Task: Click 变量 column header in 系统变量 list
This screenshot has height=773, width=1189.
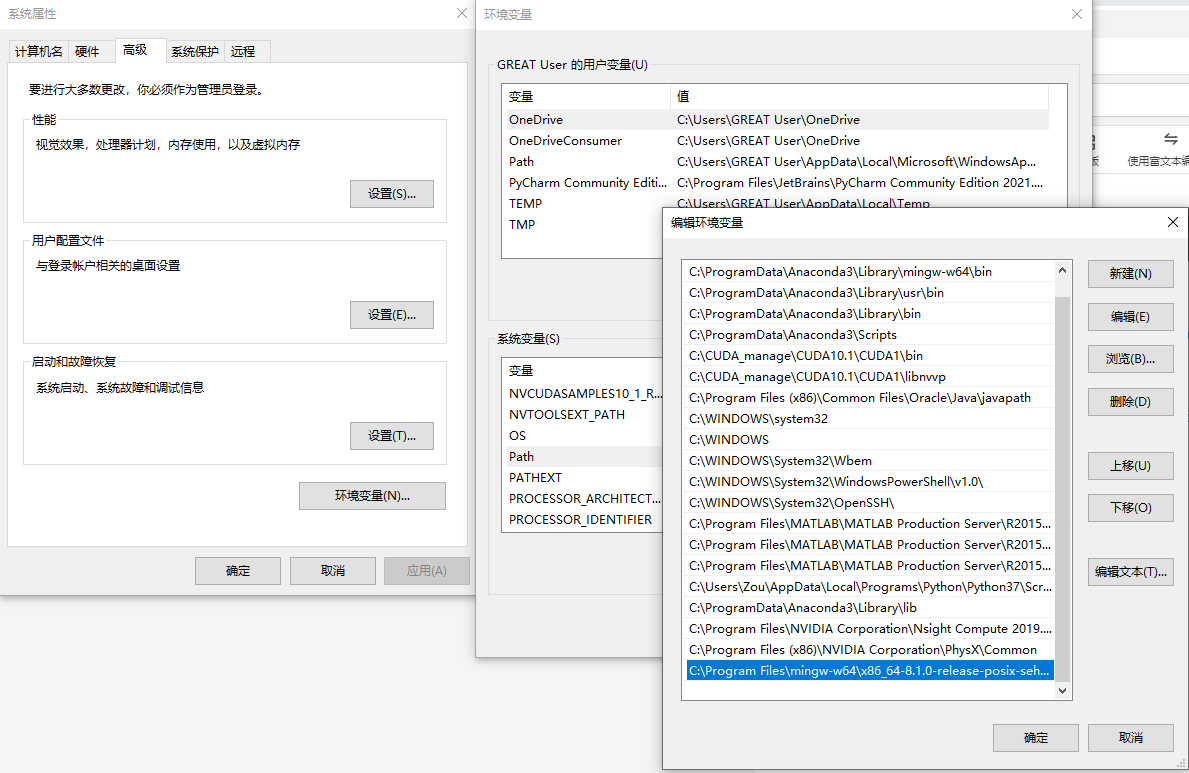Action: (583, 370)
